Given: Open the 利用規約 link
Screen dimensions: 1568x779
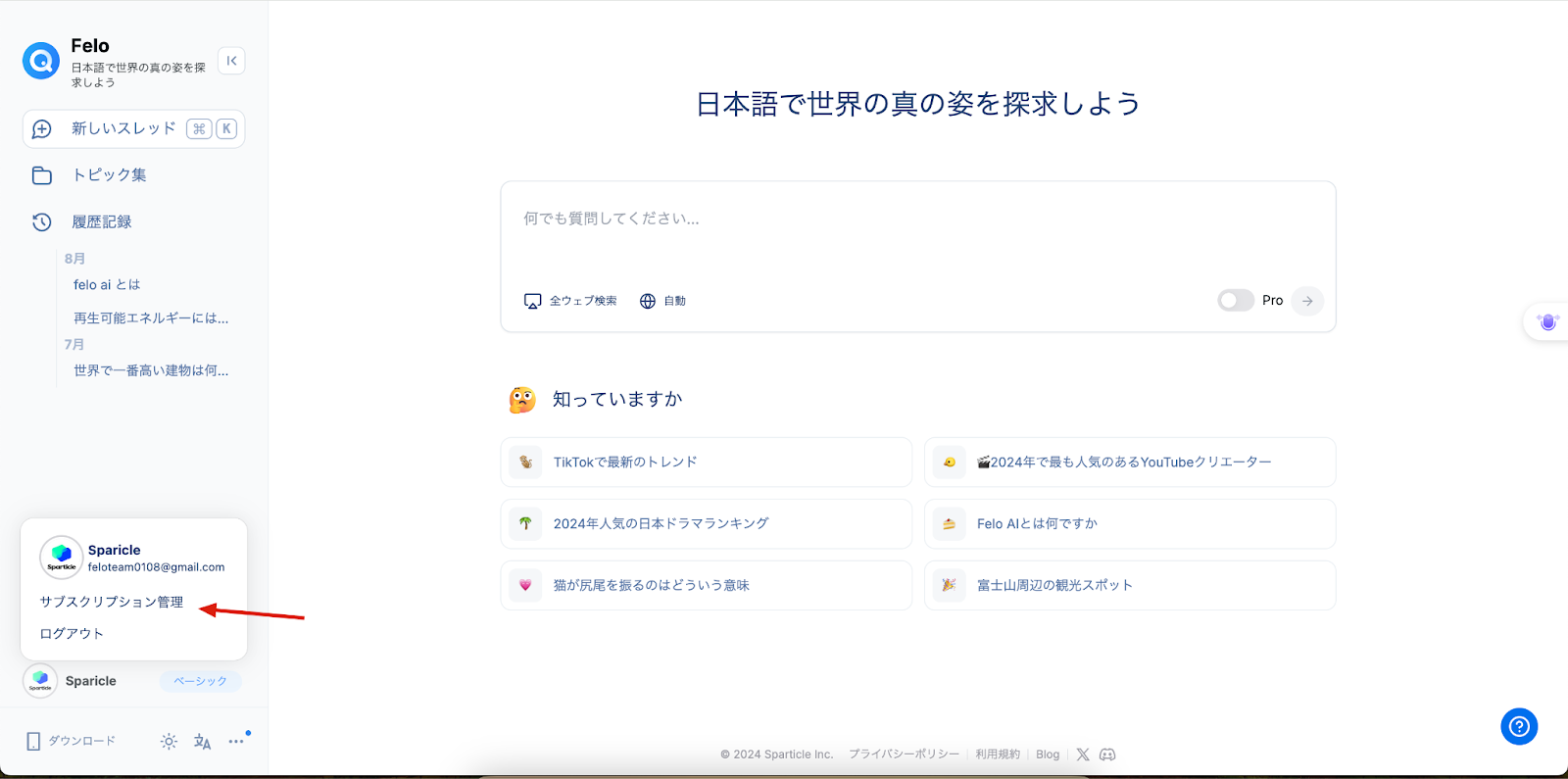Looking at the screenshot, I should point(998,755).
